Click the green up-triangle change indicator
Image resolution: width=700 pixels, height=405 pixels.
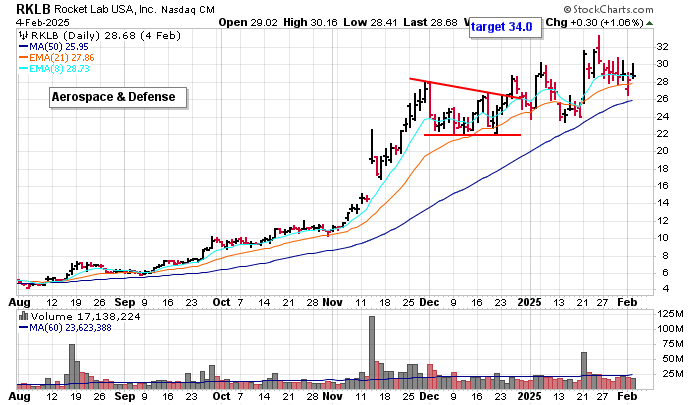click(649, 23)
